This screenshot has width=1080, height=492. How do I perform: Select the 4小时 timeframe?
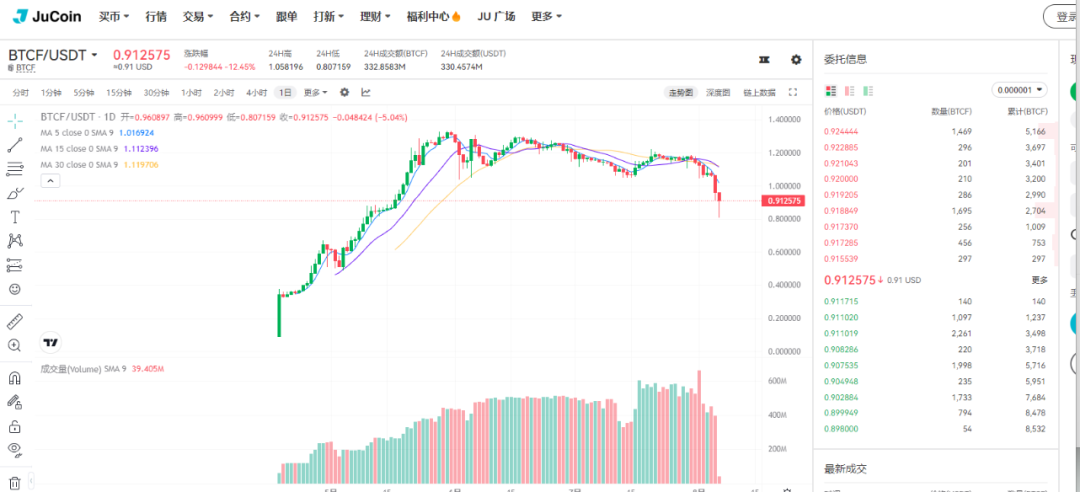point(257,92)
